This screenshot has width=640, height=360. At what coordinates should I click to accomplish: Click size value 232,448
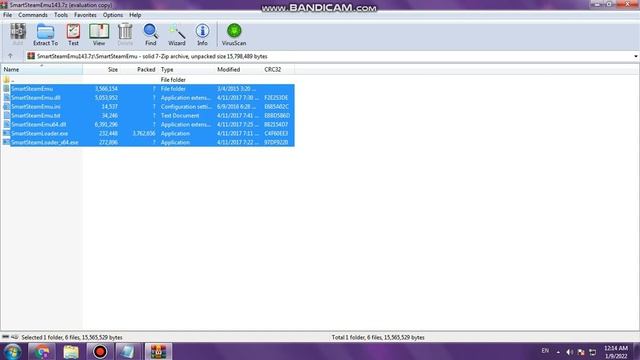tap(108, 133)
